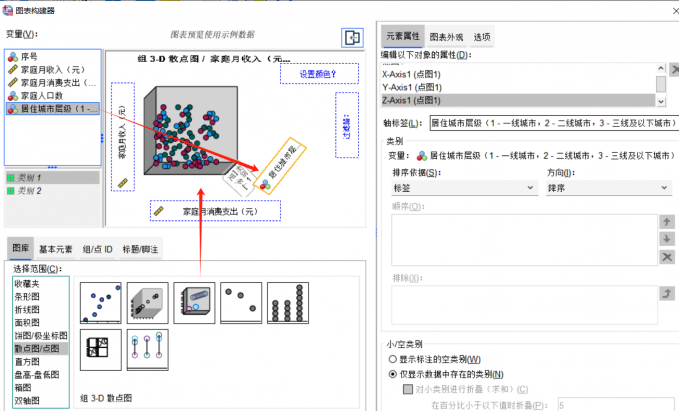Open the 方向 dropdown
679x411 pixels.
(608, 188)
